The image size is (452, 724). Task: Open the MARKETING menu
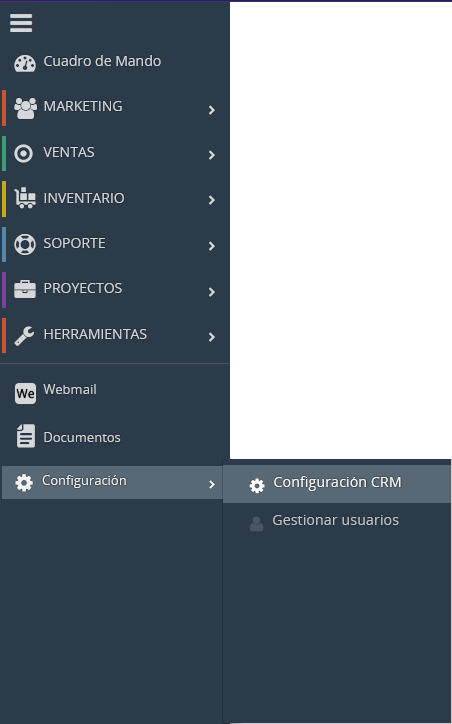click(83, 106)
